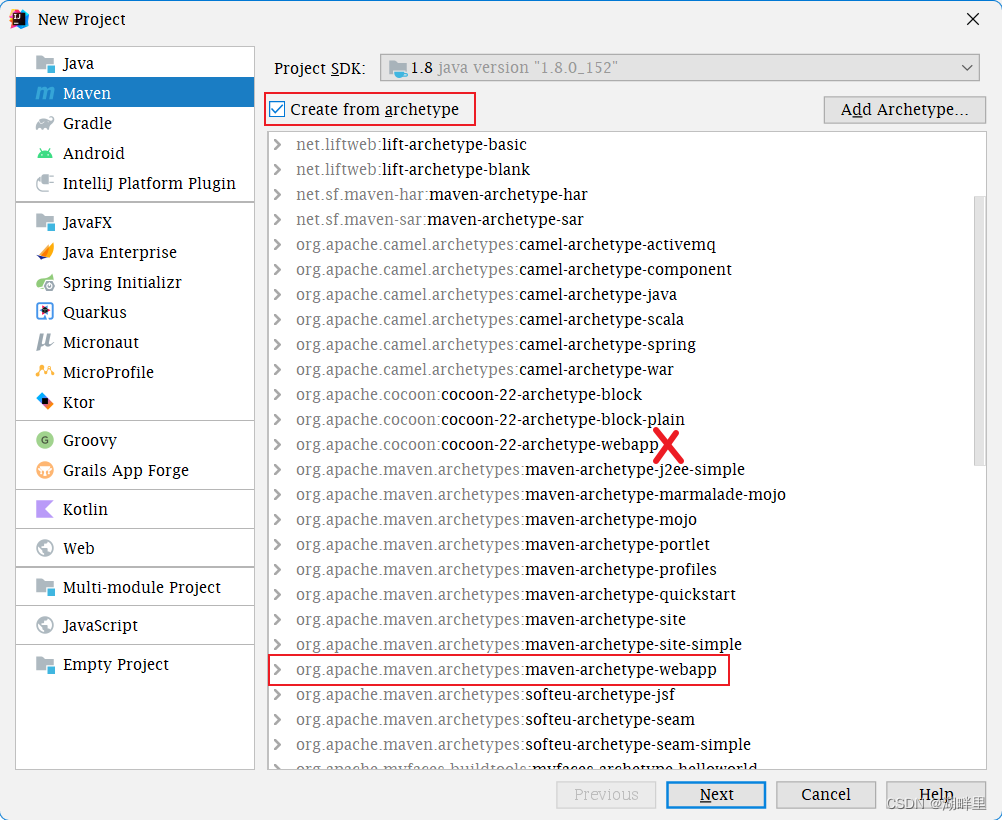Click the Grails App Forge icon
This screenshot has width=1002, height=820.
coord(45,470)
